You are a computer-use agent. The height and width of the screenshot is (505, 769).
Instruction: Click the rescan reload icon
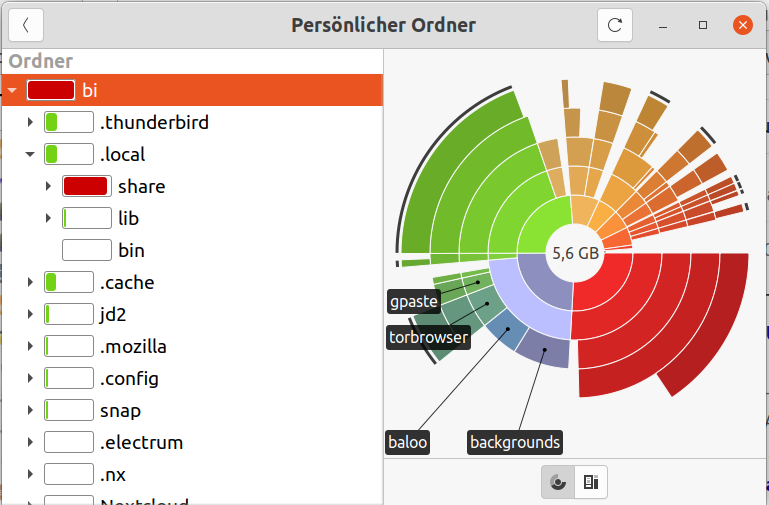coord(615,25)
